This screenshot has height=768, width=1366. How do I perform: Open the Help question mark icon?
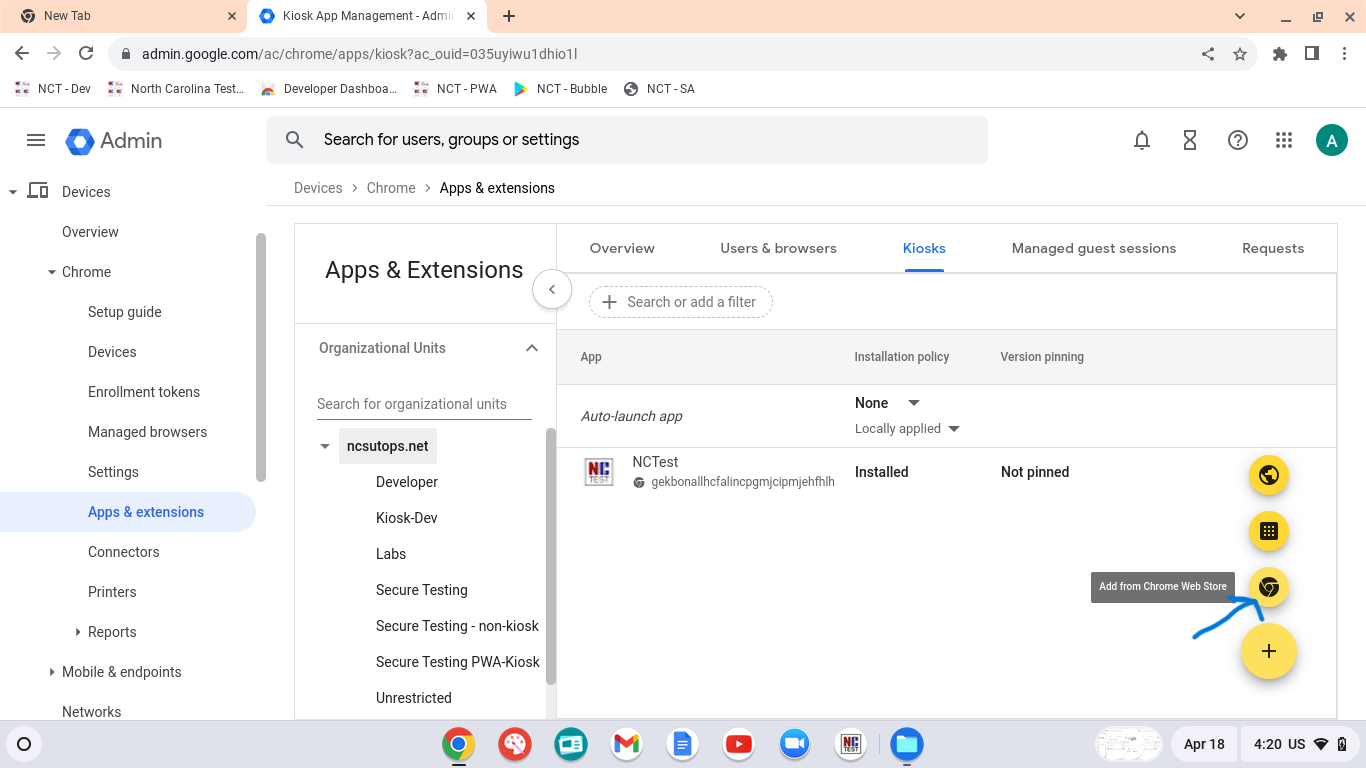[x=1238, y=141]
